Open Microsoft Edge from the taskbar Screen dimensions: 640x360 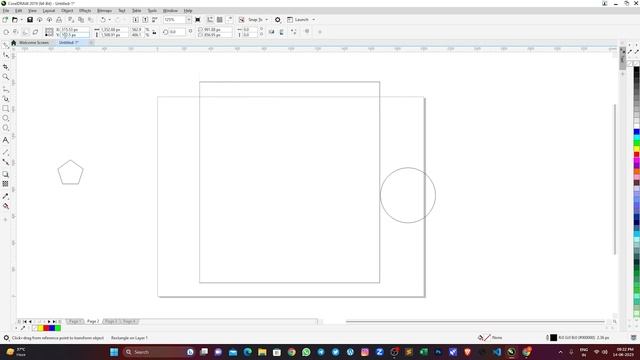pyautogui.click(x=247, y=352)
